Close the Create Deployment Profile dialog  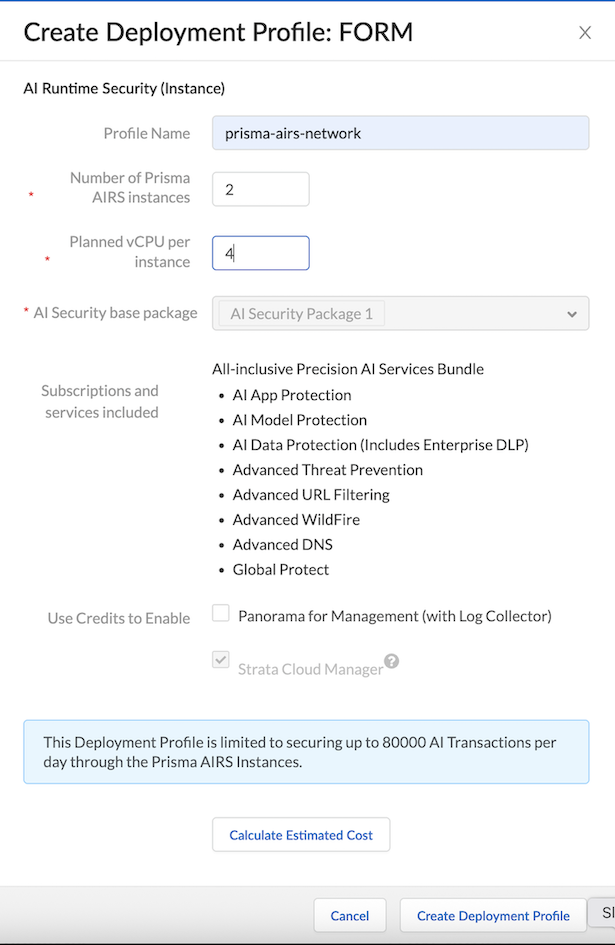point(585,33)
